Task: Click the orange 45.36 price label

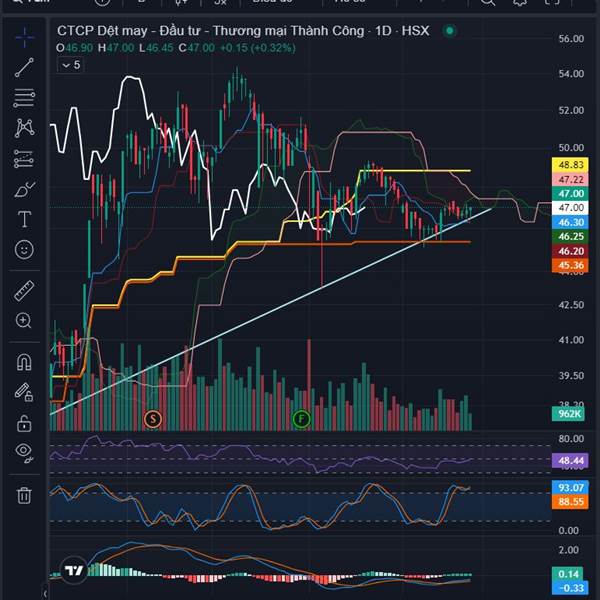Action: click(x=570, y=265)
